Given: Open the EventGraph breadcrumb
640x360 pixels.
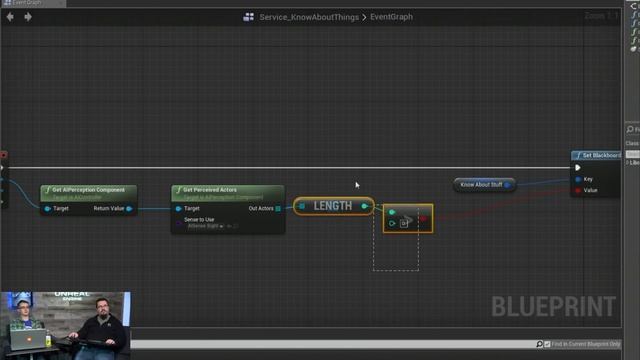Looking at the screenshot, I should coord(391,17).
